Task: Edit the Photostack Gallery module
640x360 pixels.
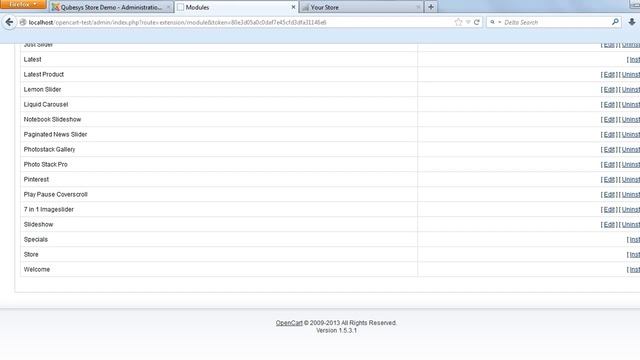Action: click(609, 149)
